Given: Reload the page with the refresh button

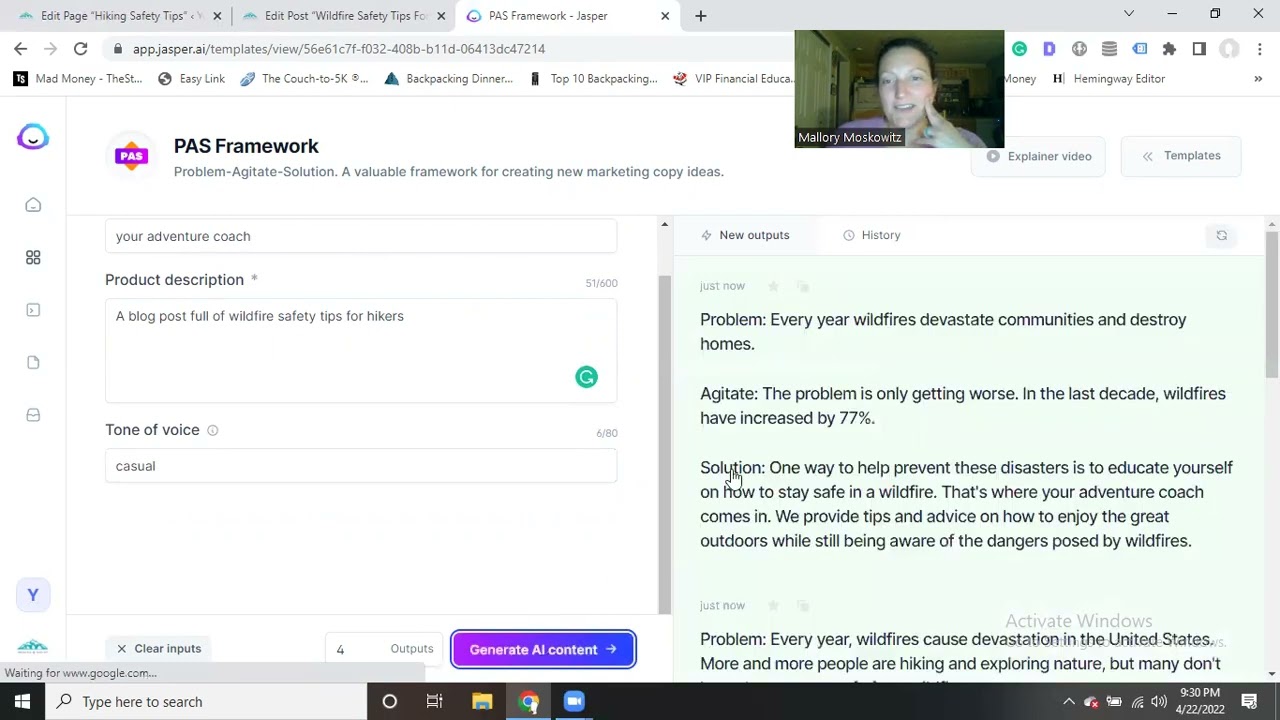Looking at the screenshot, I should pyautogui.click(x=80, y=48).
